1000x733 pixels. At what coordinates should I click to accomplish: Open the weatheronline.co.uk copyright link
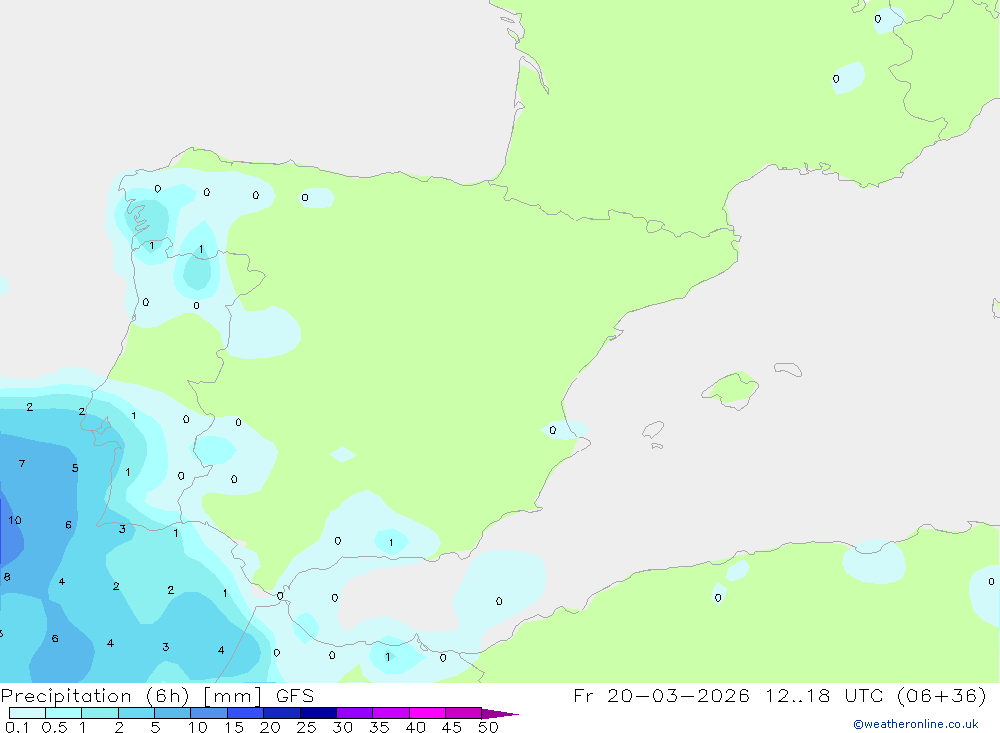[915, 724]
